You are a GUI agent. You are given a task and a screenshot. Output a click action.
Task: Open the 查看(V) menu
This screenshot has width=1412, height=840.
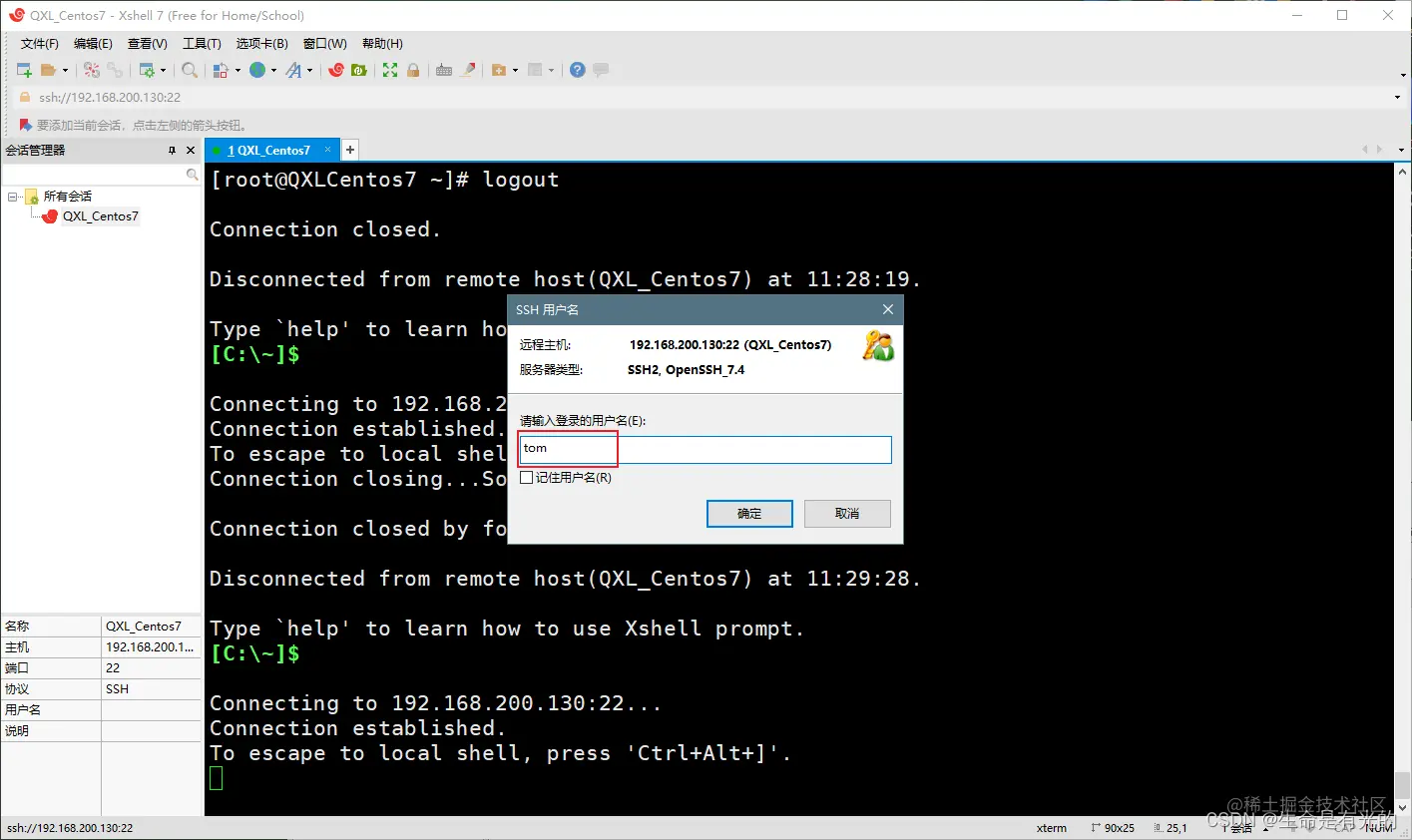point(147,44)
